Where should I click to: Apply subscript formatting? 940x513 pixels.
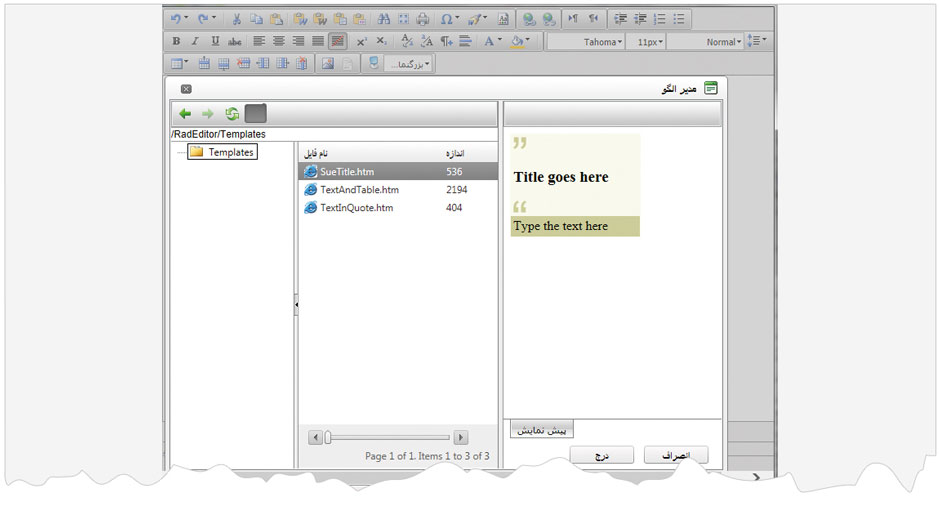381,41
